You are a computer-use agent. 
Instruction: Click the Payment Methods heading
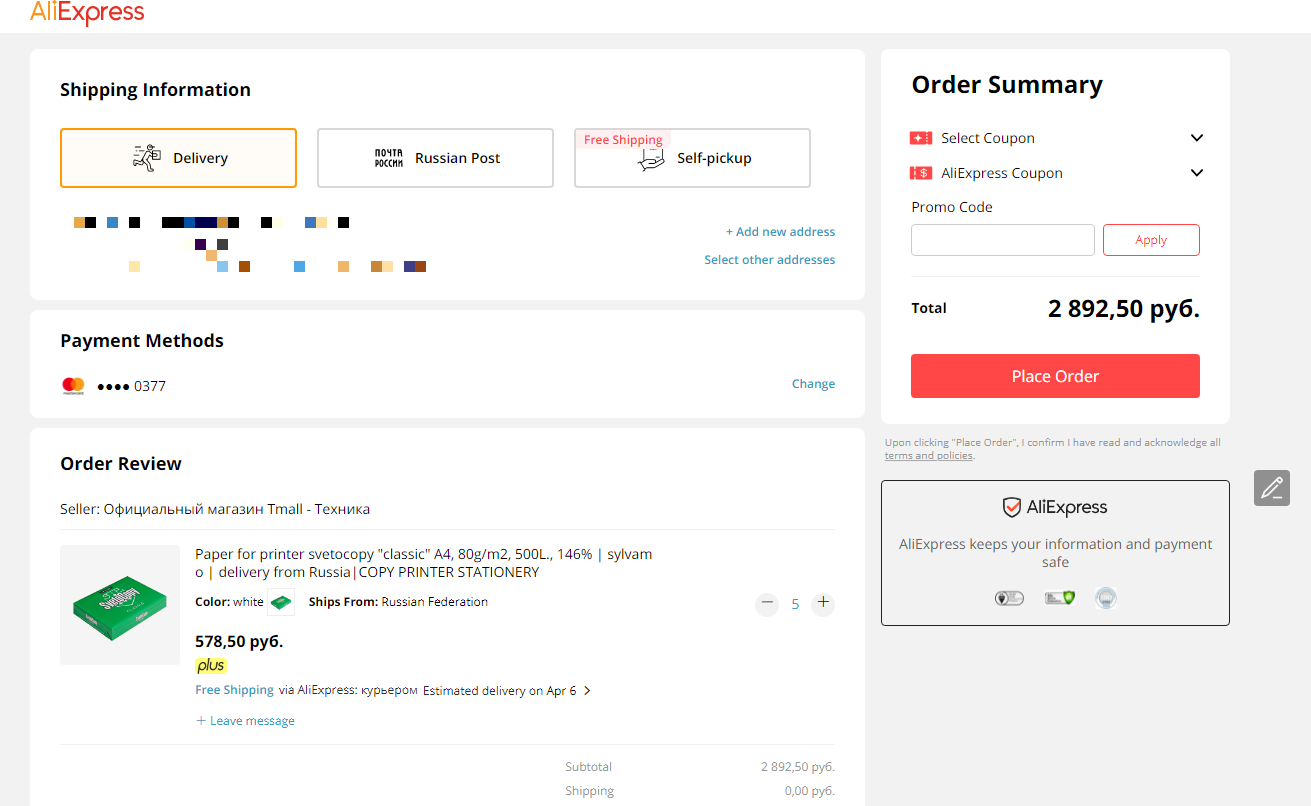[142, 341]
